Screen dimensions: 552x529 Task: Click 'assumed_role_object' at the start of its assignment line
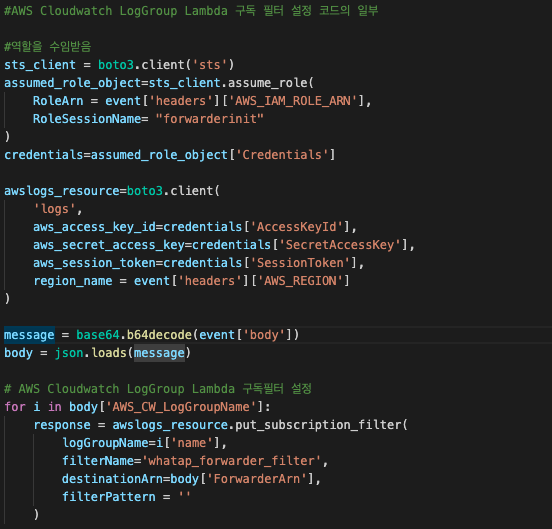(x=73, y=83)
